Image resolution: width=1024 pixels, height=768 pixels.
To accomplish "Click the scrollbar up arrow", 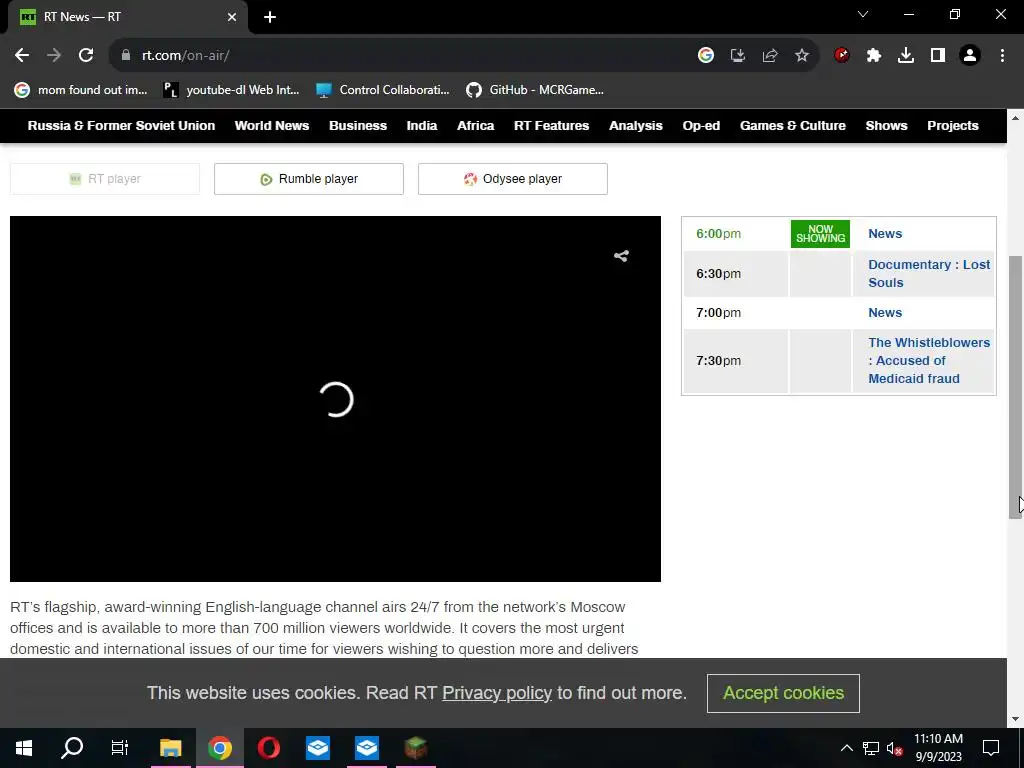I will (x=1015, y=118).
